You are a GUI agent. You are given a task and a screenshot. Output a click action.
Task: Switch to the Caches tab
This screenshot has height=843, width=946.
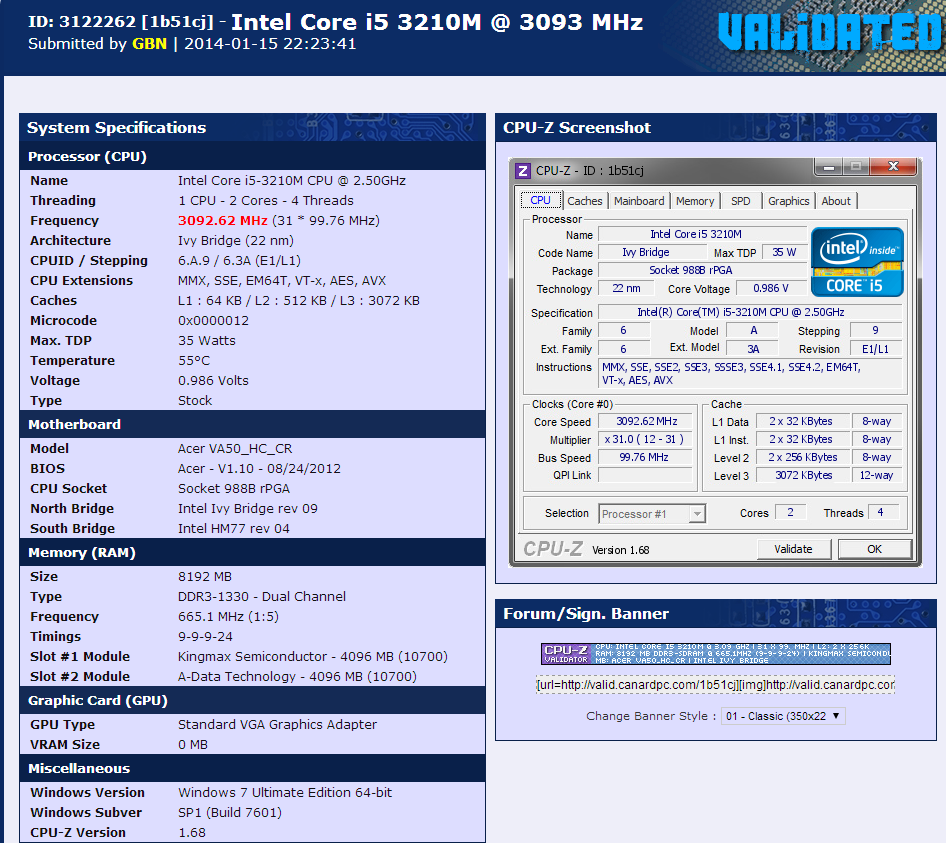[x=585, y=201]
